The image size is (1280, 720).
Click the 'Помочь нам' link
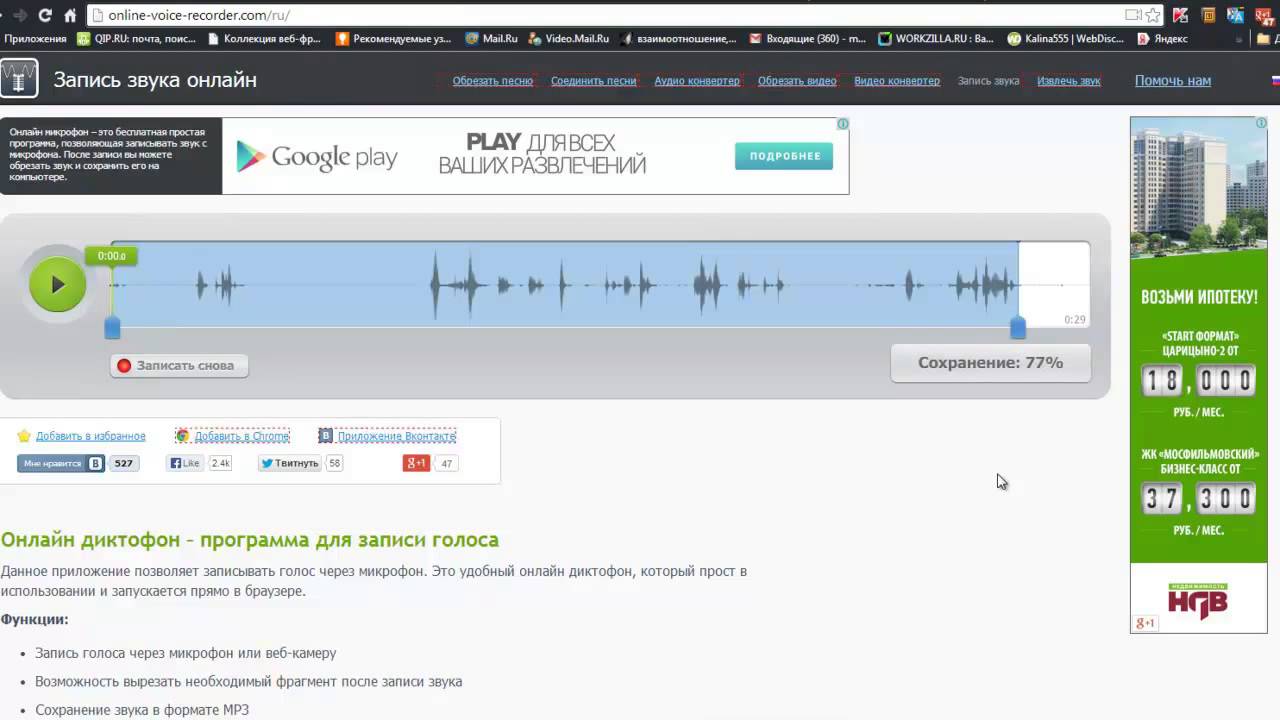click(1172, 81)
